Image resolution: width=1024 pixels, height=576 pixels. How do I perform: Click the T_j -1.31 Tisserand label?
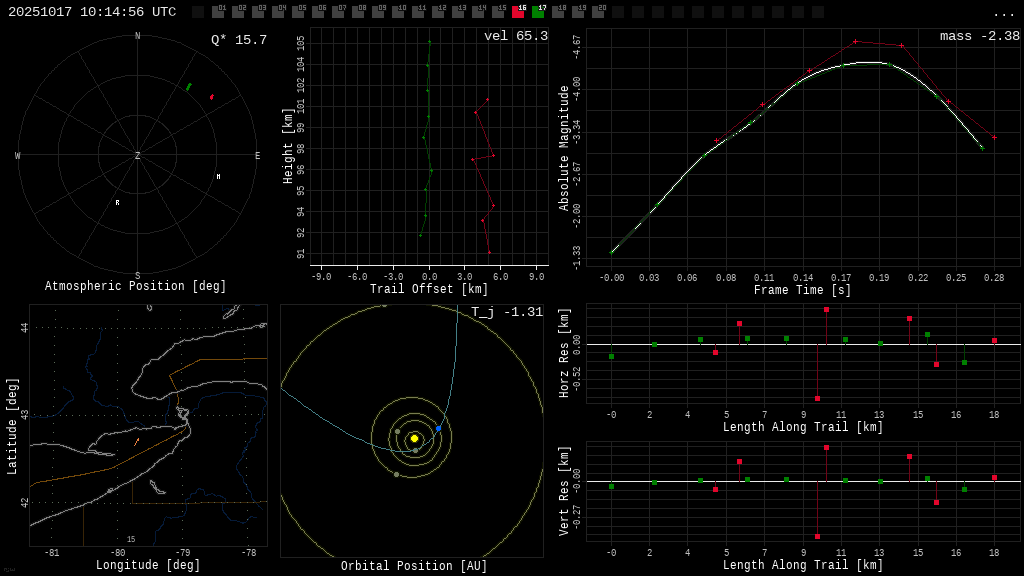507,312
